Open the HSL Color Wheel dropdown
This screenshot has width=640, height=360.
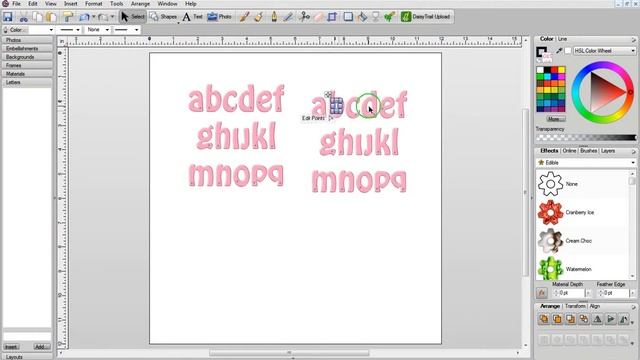point(604,51)
